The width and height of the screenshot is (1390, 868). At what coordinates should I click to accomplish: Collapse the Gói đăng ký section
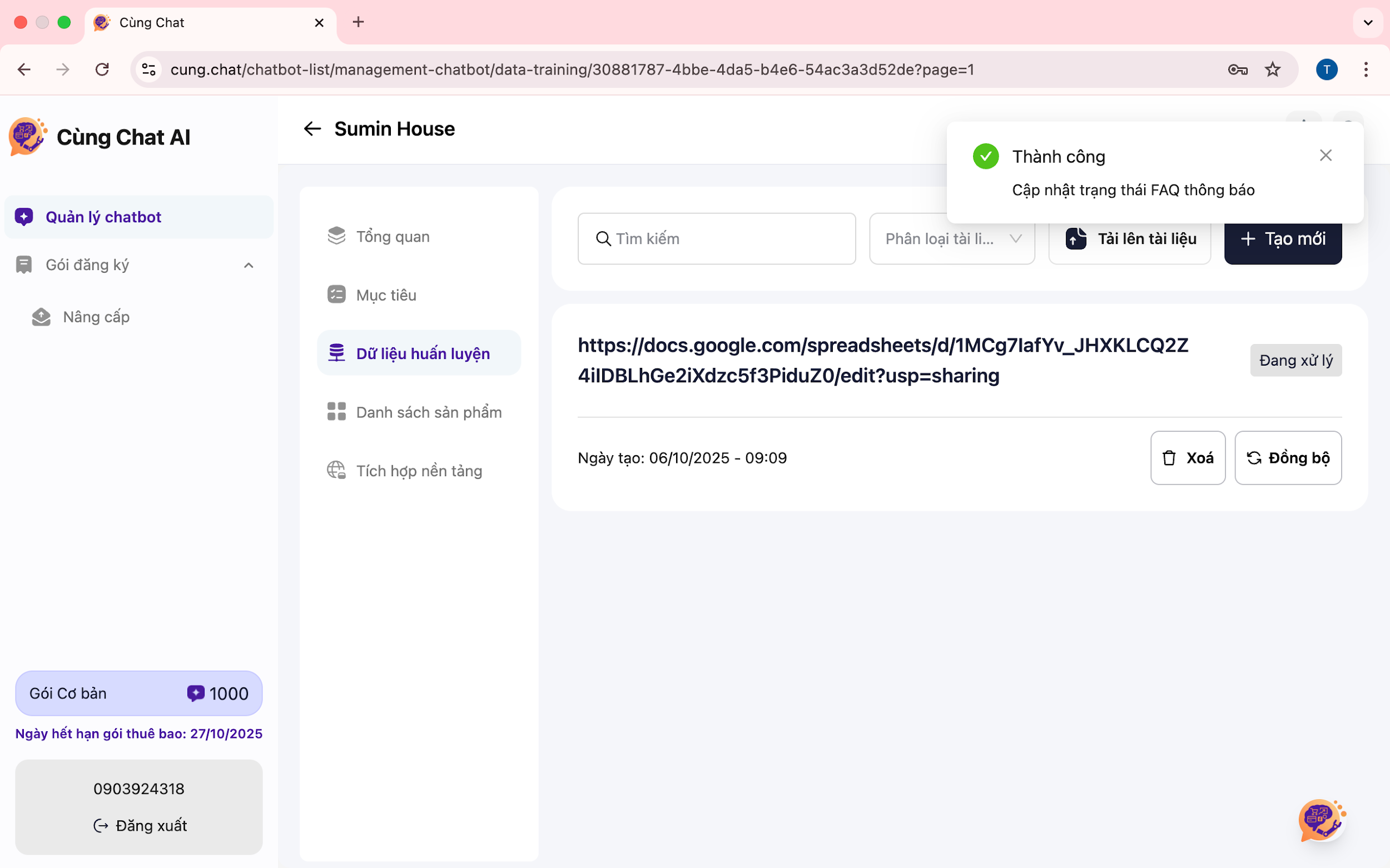[248, 265]
